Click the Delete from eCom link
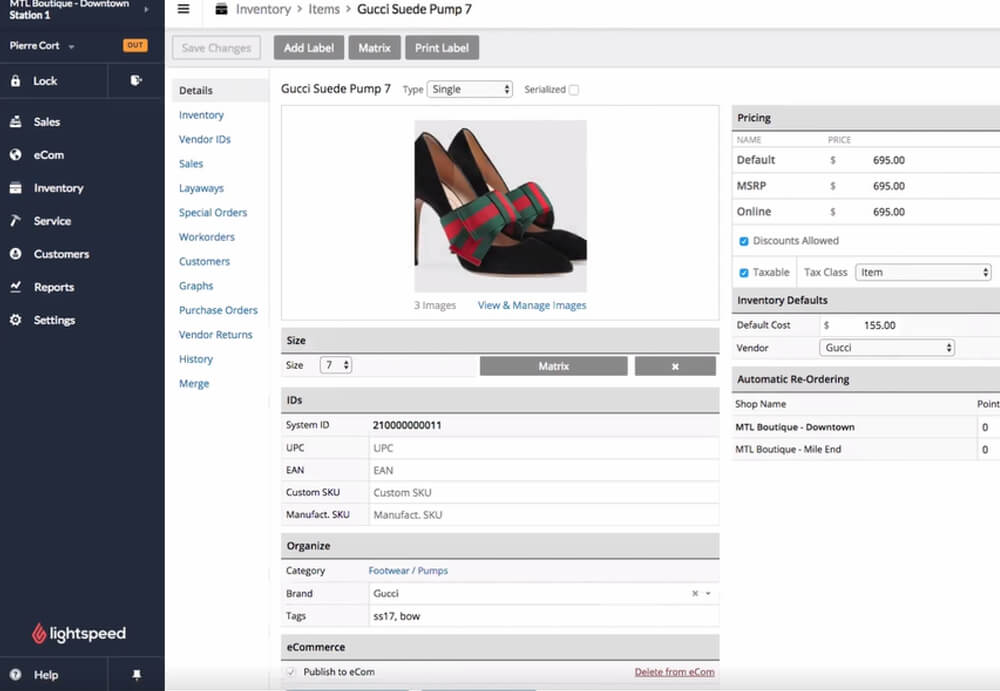The height and width of the screenshot is (691, 1000). [675, 672]
